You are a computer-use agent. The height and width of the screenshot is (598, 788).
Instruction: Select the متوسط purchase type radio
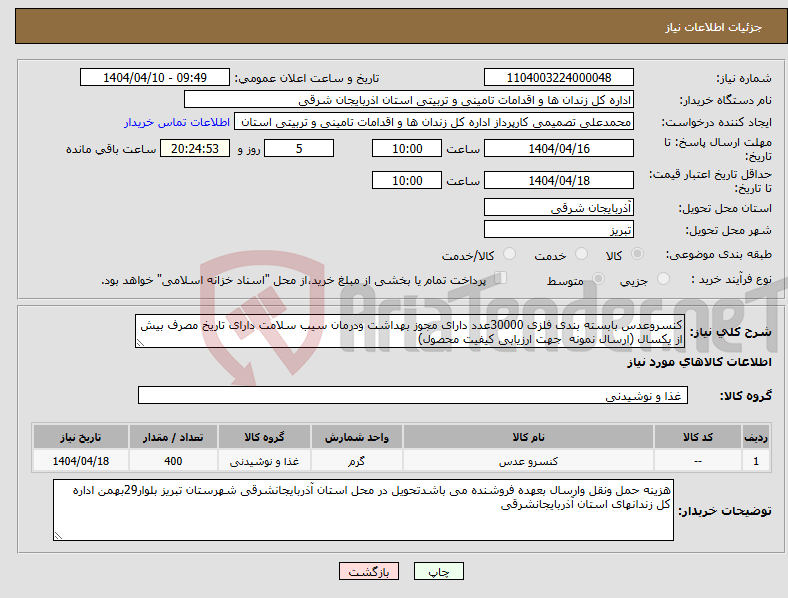pyautogui.click(x=598, y=279)
